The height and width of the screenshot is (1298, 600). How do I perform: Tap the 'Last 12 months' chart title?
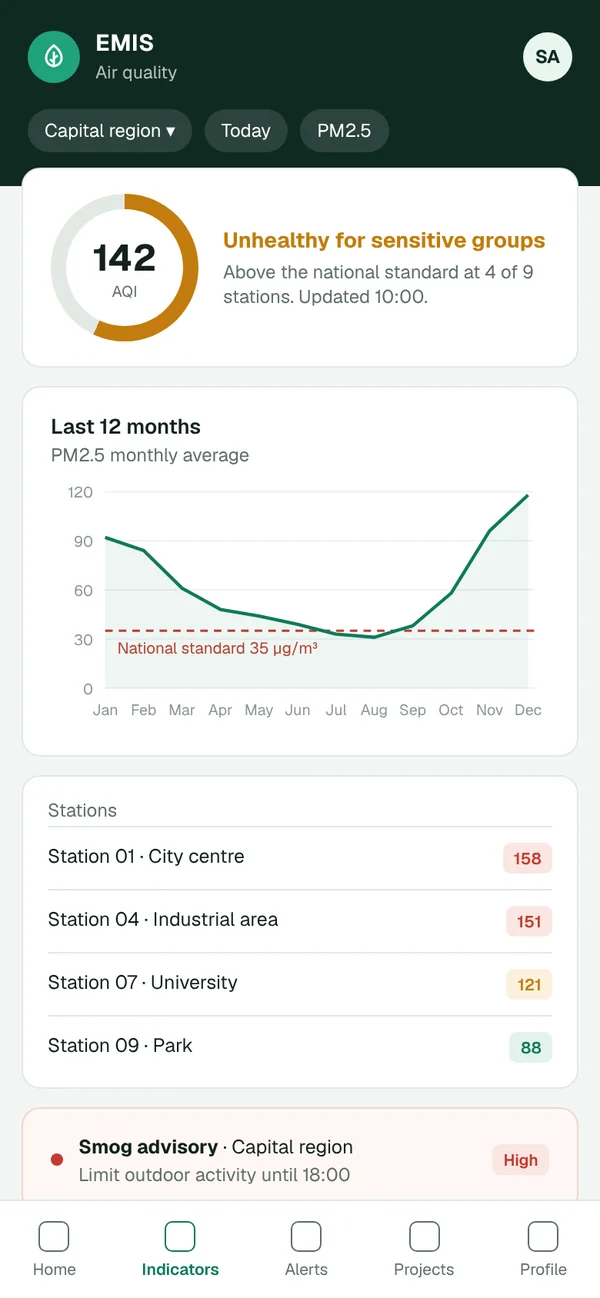coord(126,427)
